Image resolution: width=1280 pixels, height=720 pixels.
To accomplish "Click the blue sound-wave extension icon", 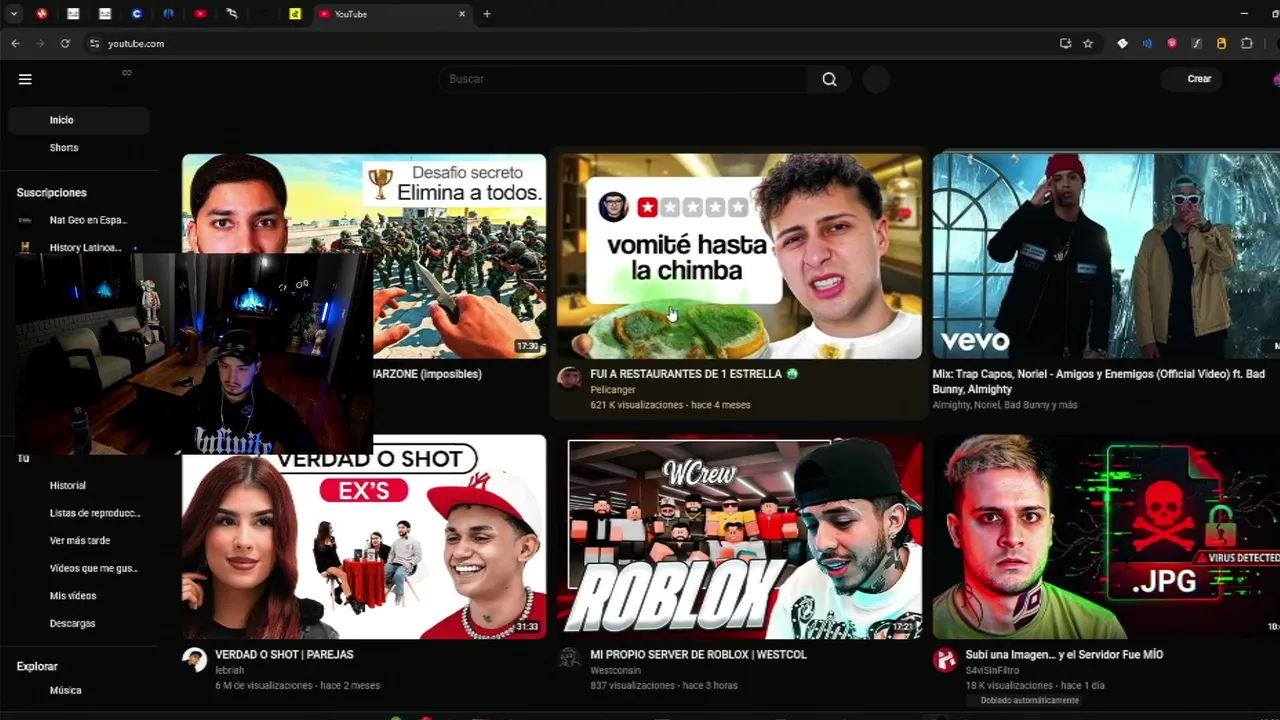I will 1147,44.
